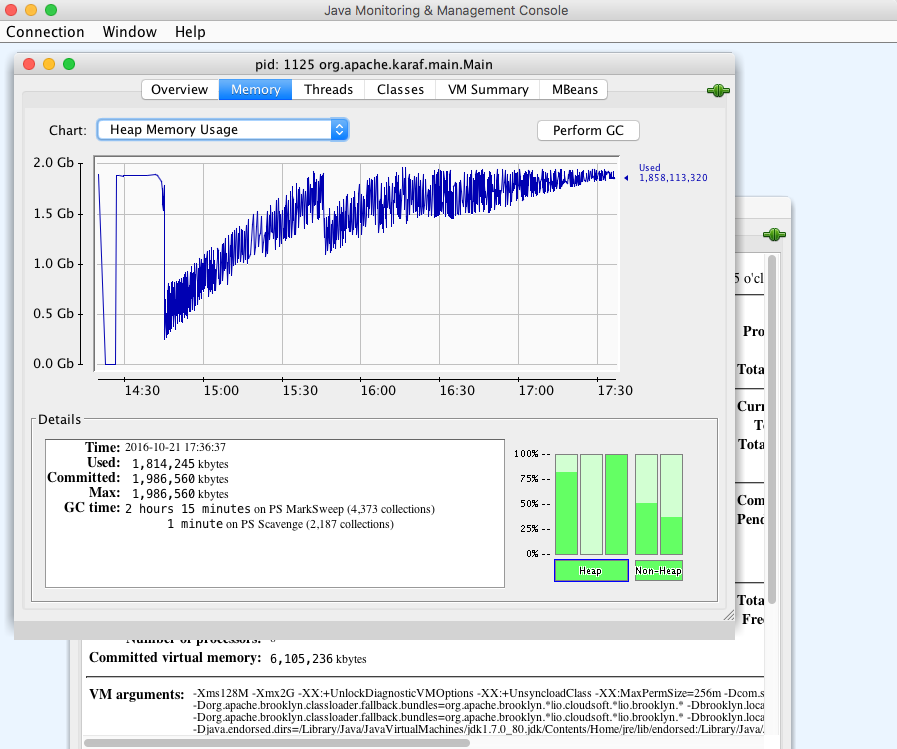Click the connection status icon in background window
This screenshot has width=897, height=749.
pos(774,234)
